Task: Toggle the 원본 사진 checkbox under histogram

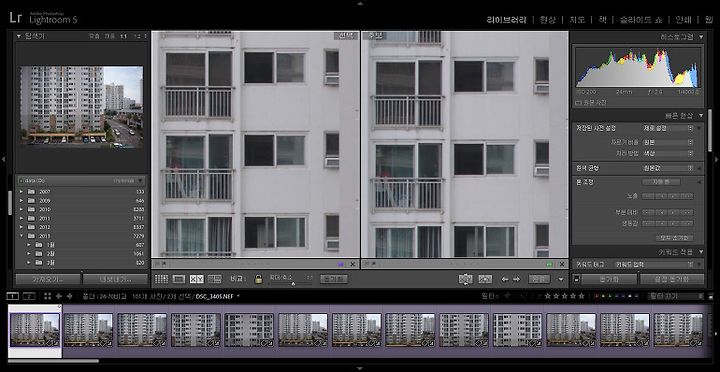Action: pyautogui.click(x=579, y=103)
